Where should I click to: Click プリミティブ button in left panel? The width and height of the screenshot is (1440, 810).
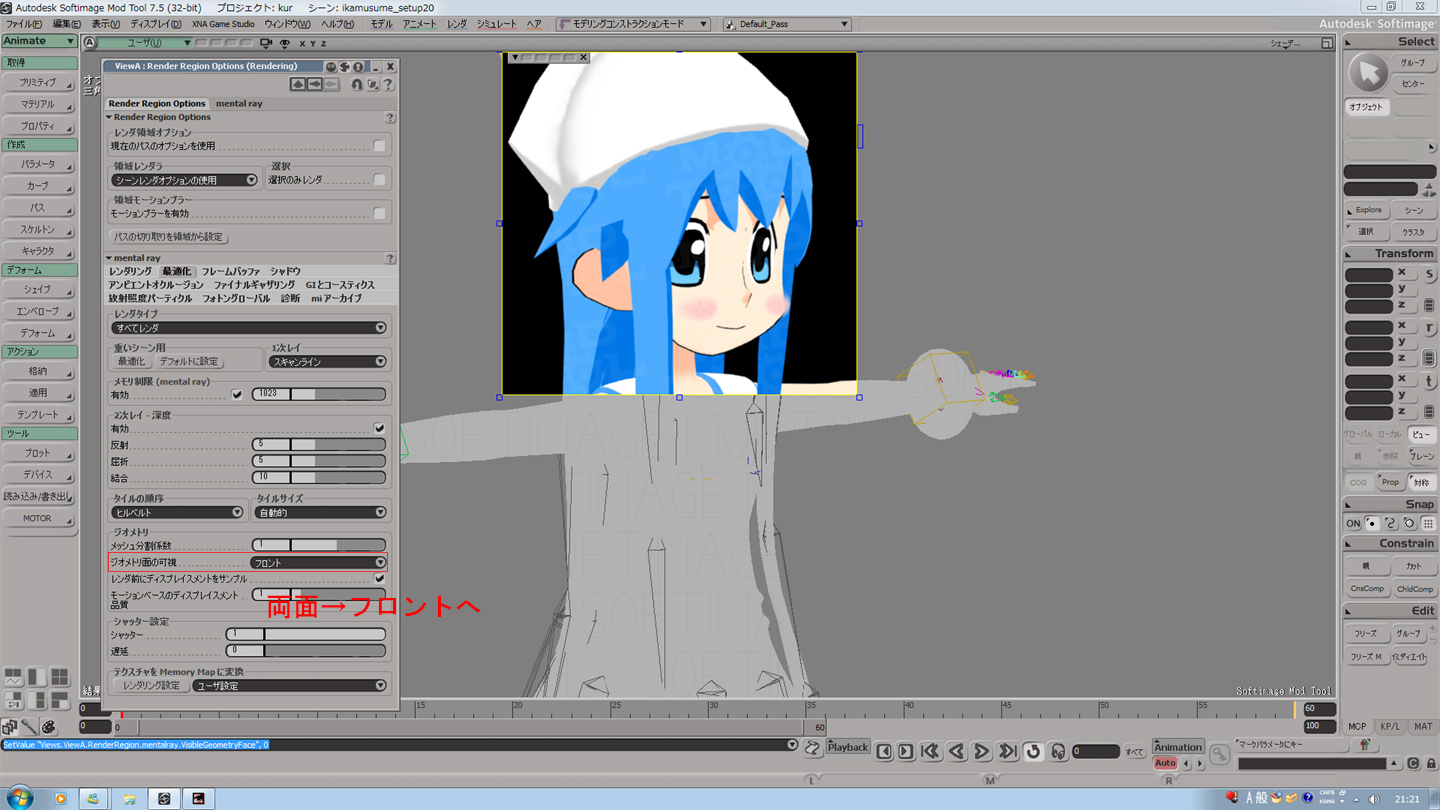[x=39, y=83]
